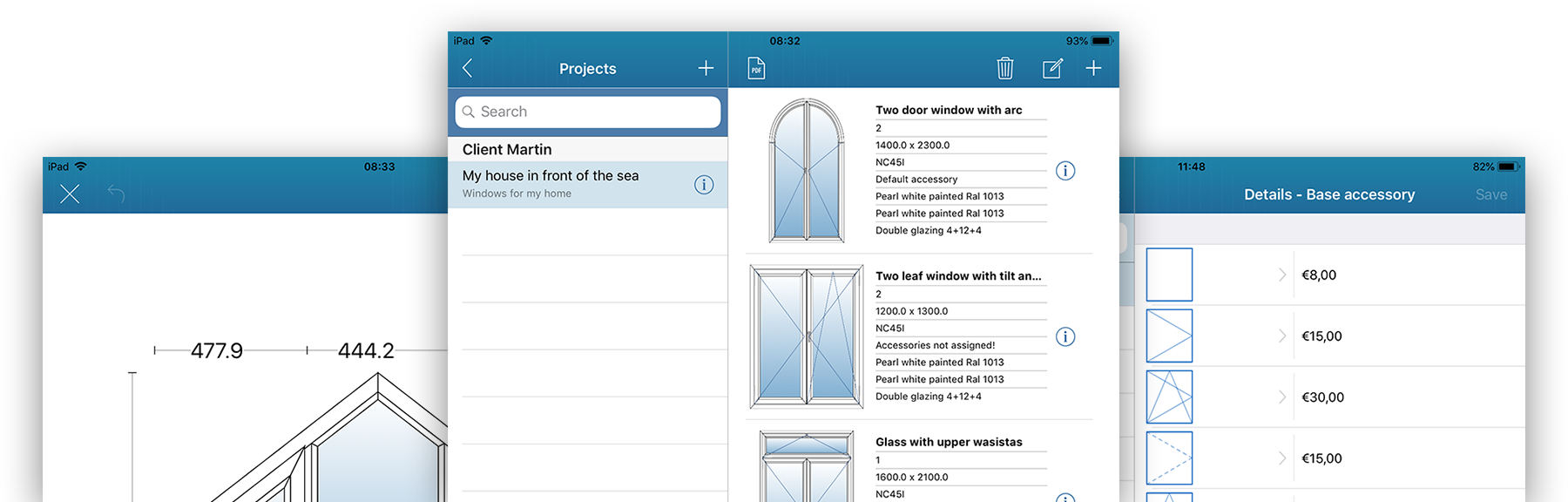Go back from the Projects list
The image size is (1568, 502).
[468, 68]
